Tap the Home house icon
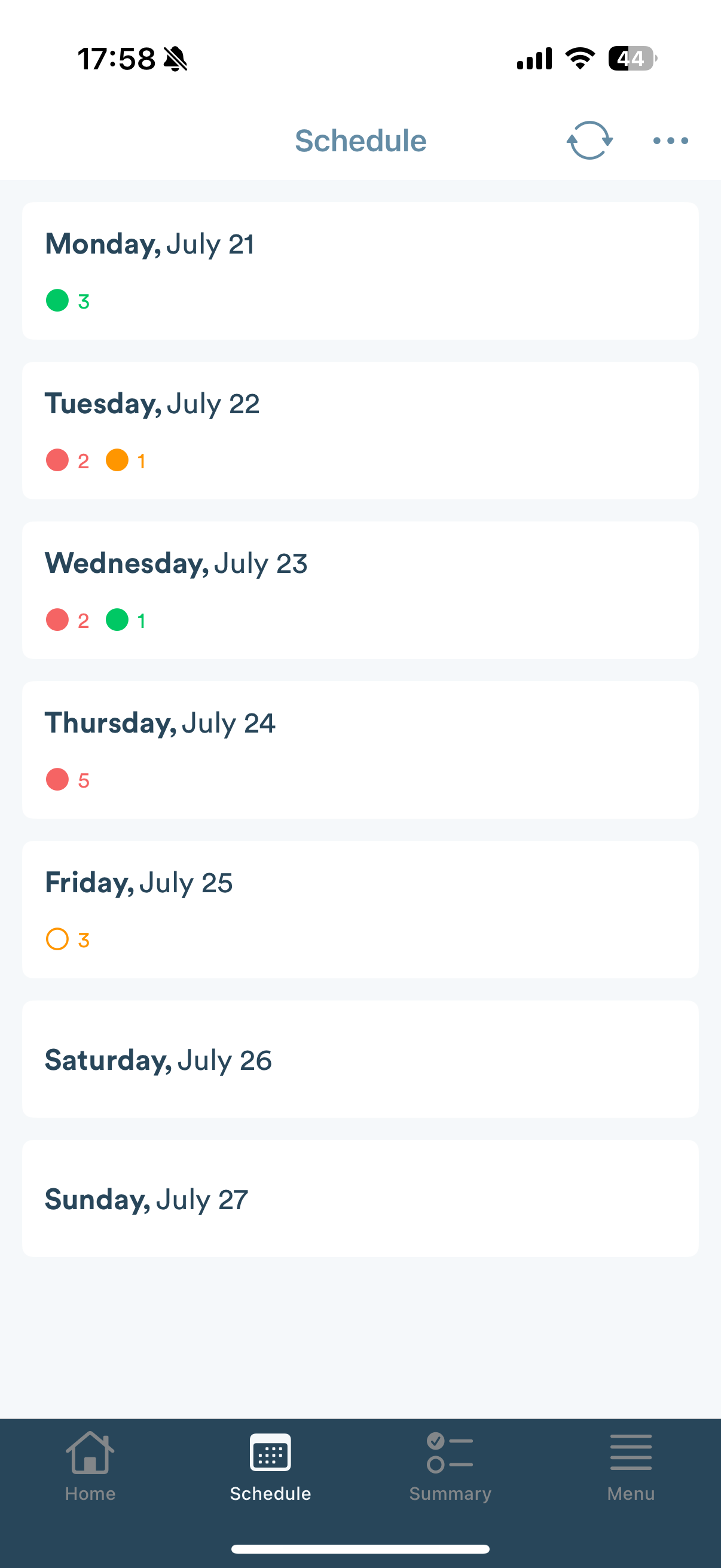The height and width of the screenshot is (1568, 721). coord(90,1453)
